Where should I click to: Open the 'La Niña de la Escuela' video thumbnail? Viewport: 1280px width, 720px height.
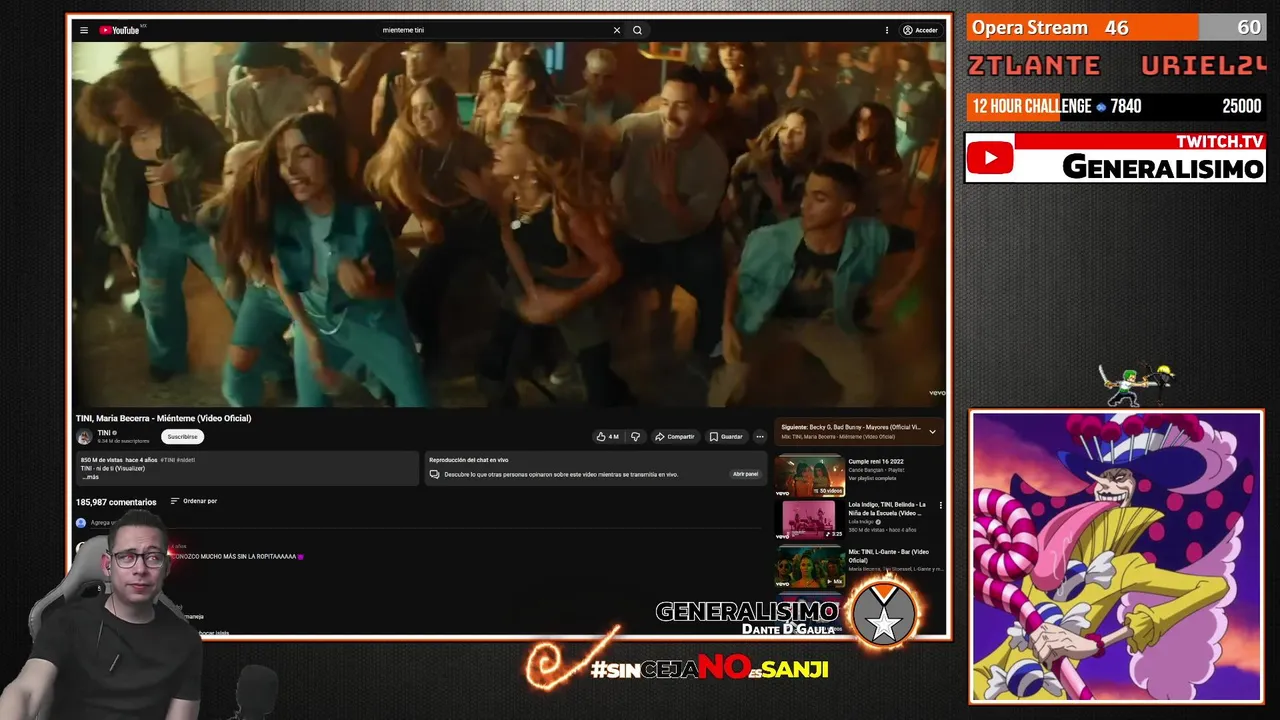[x=809, y=520]
